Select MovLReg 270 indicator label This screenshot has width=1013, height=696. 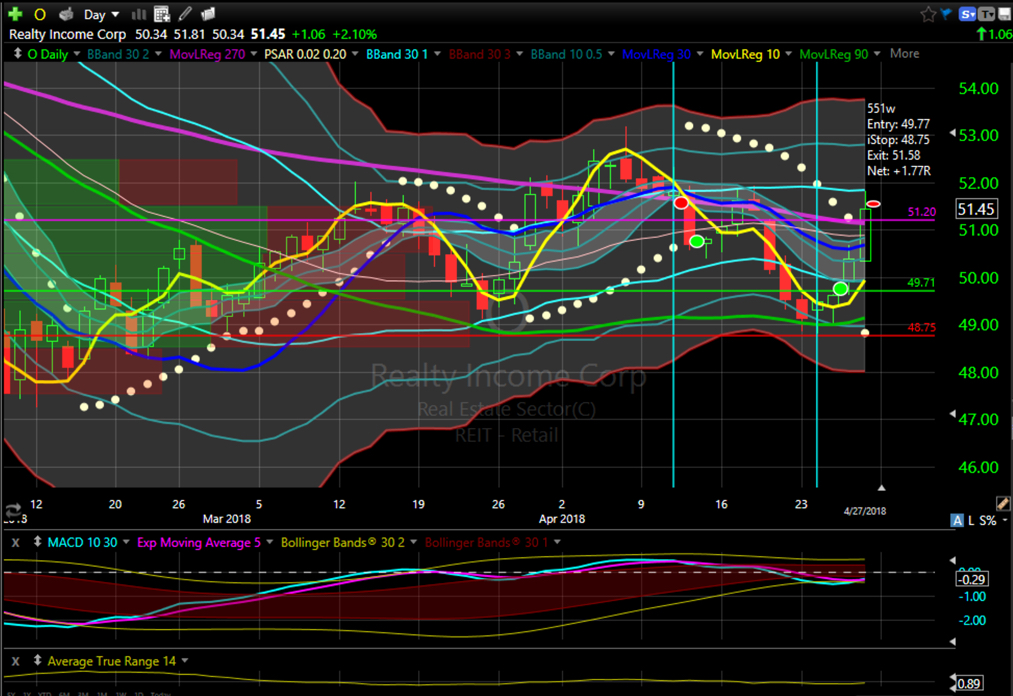point(207,54)
